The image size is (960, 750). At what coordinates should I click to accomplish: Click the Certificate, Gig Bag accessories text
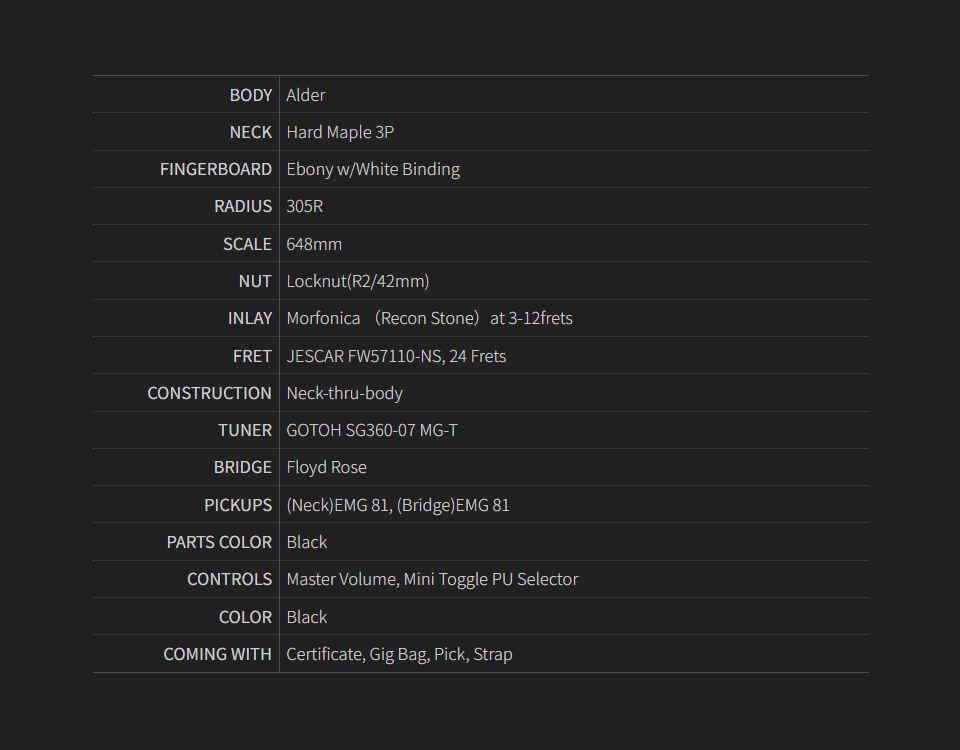pos(399,654)
